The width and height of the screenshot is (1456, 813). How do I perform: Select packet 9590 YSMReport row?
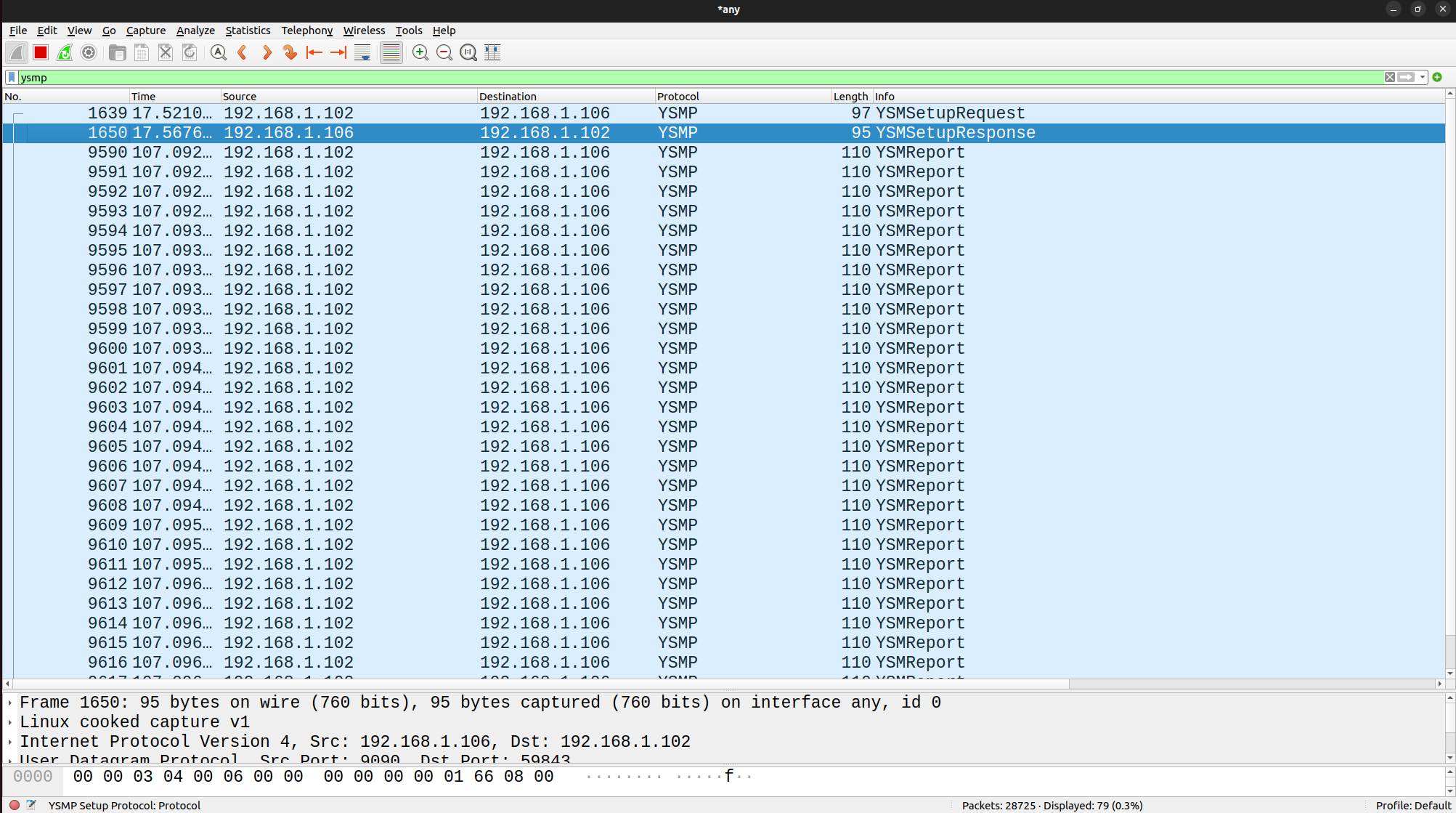724,153
